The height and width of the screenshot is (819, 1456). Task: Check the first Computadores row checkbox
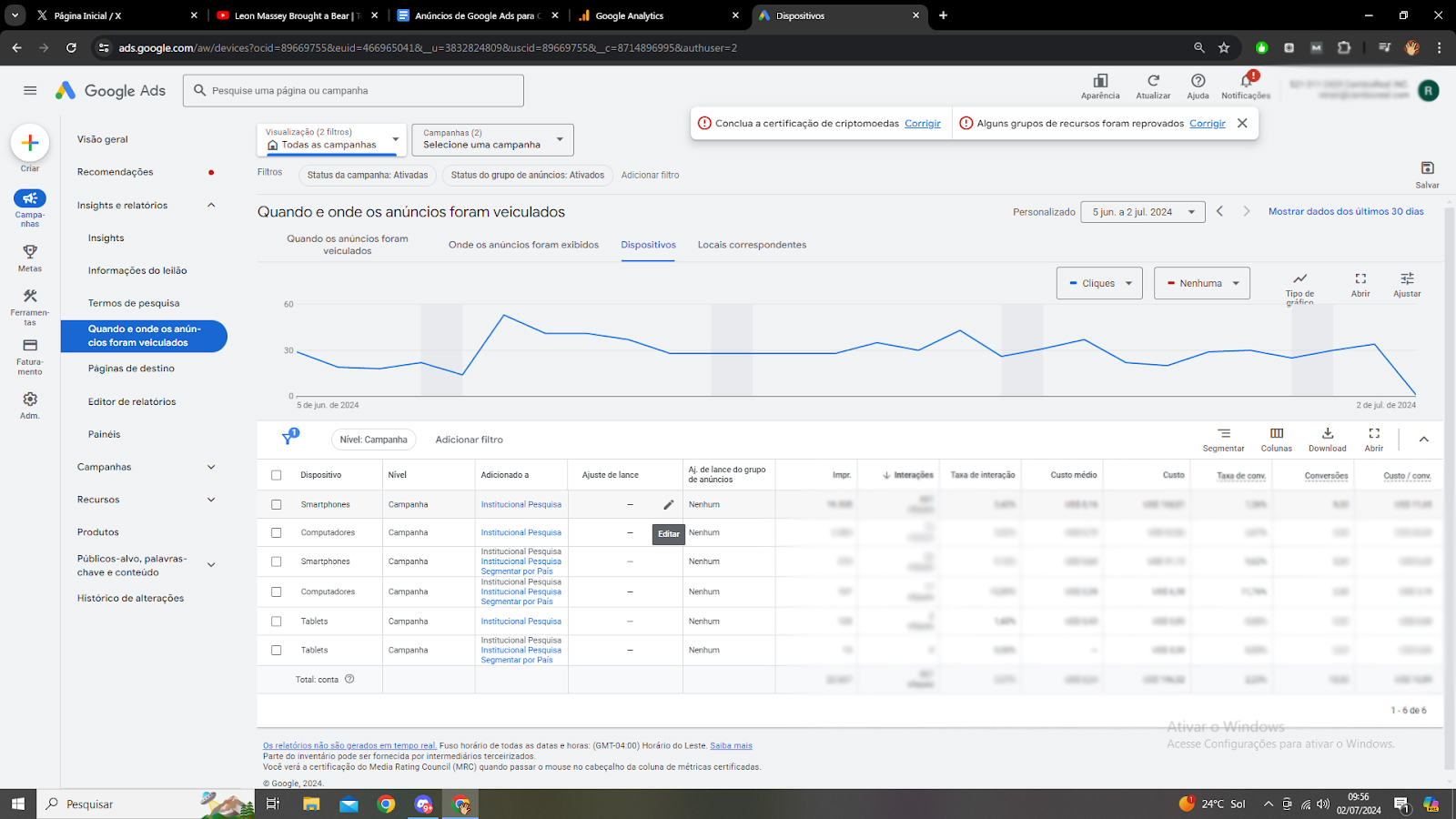(277, 532)
